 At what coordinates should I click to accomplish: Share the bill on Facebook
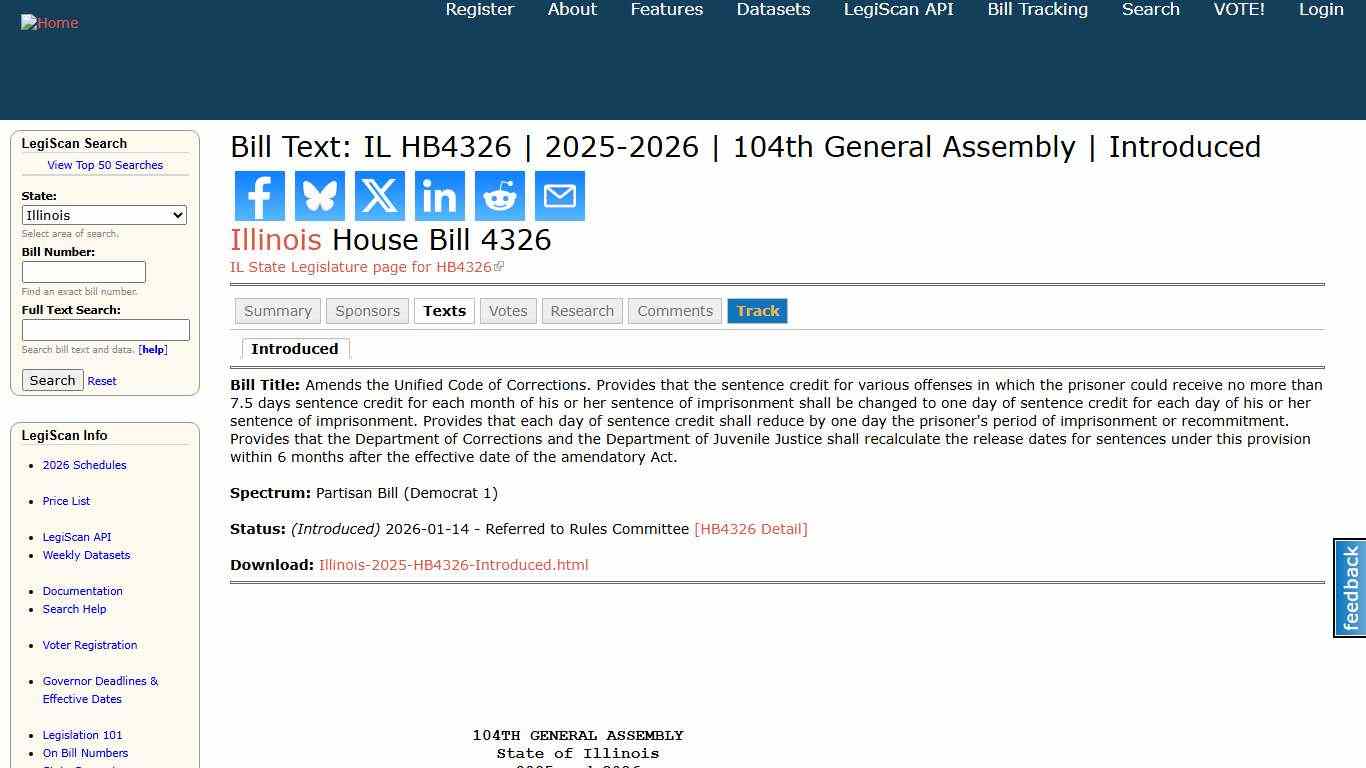(x=259, y=196)
